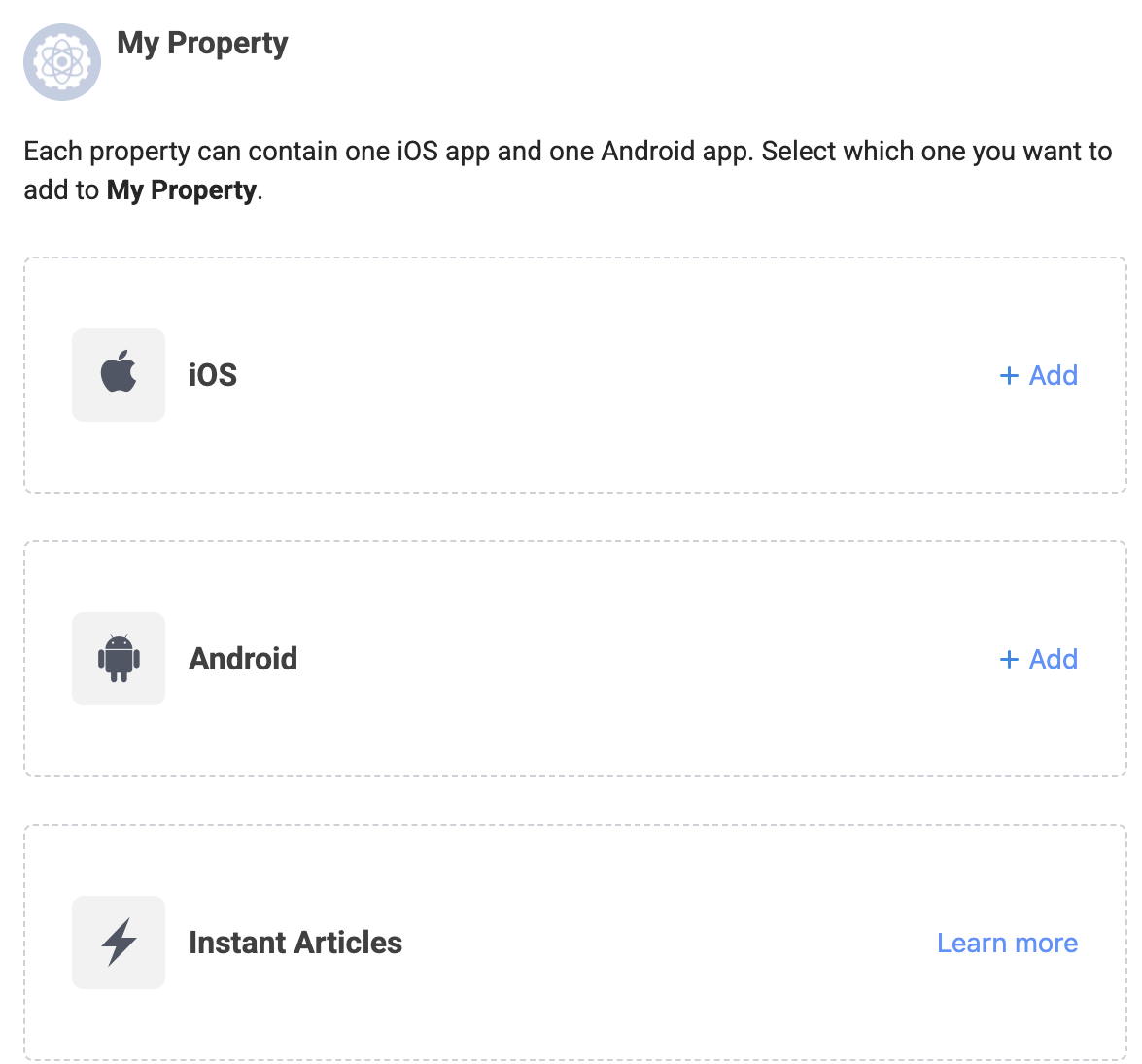Click bold My Property in the description
Viewport: 1142px width, 1064px height.
pos(182,190)
